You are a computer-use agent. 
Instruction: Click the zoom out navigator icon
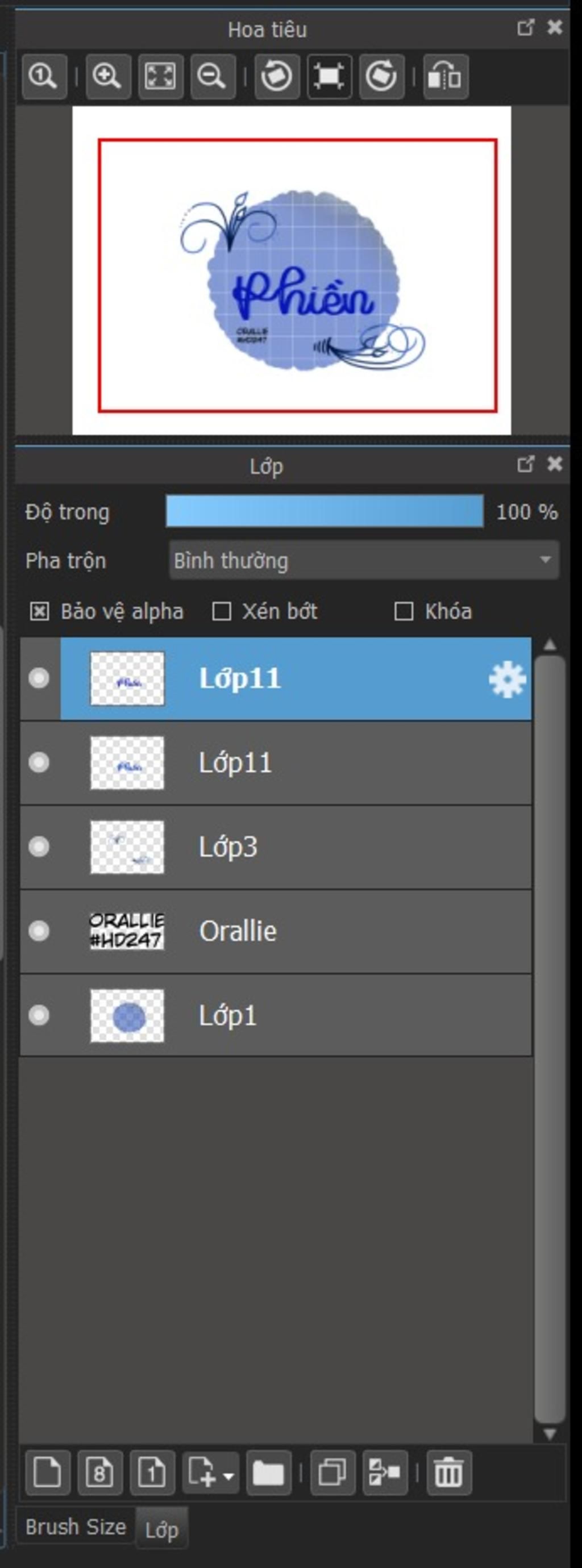[x=213, y=77]
